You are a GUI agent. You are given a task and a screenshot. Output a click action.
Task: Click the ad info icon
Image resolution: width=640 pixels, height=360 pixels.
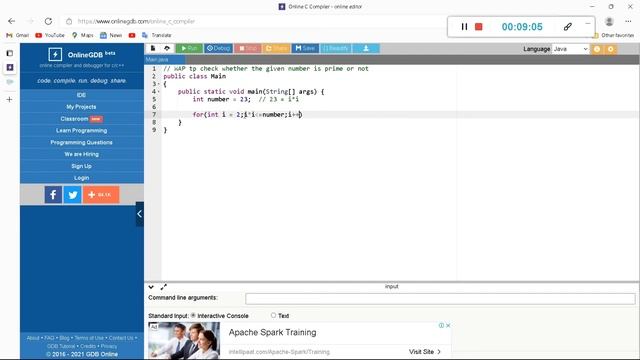[441, 325]
